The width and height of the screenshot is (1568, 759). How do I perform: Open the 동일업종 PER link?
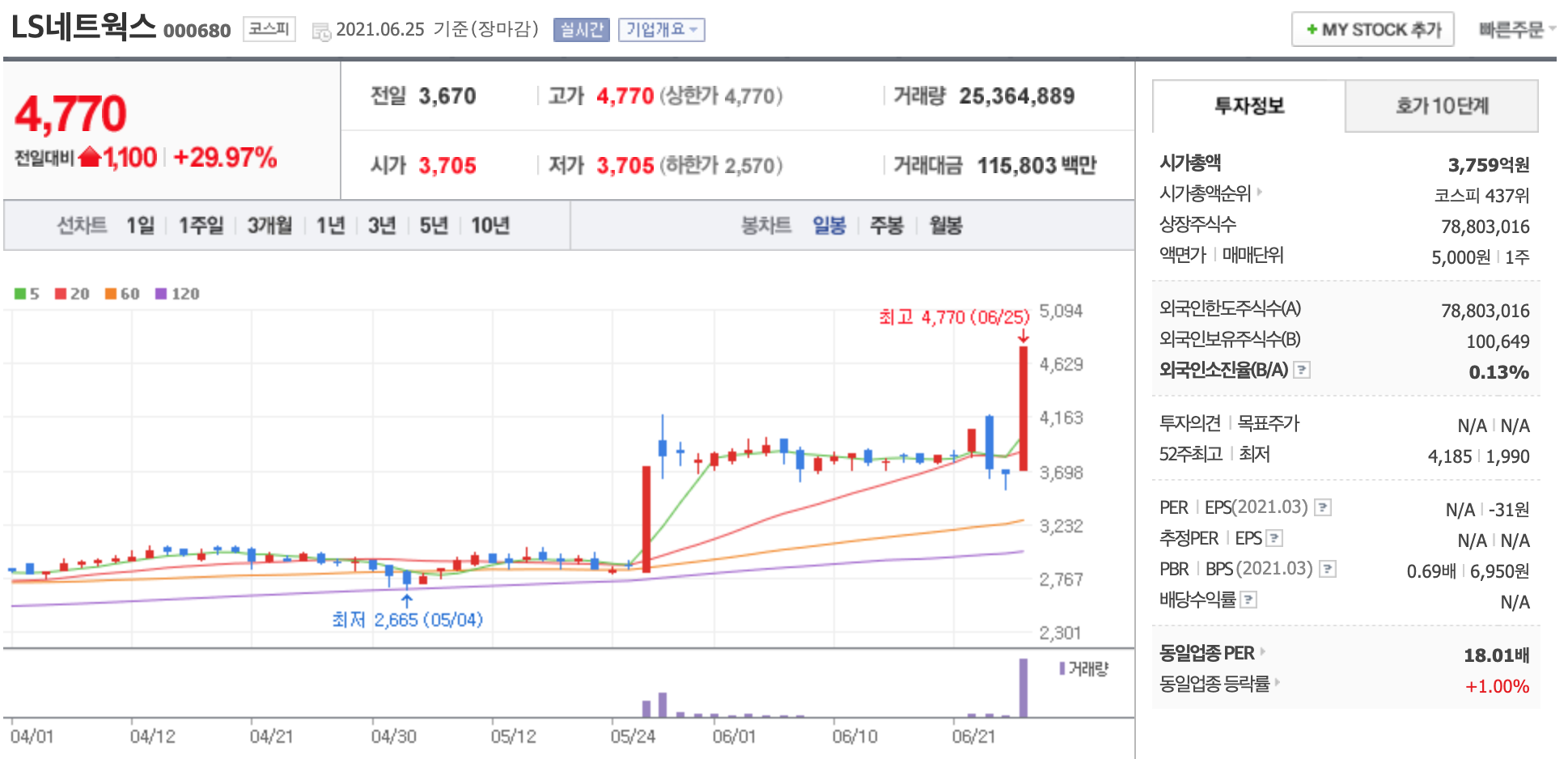tap(1206, 652)
